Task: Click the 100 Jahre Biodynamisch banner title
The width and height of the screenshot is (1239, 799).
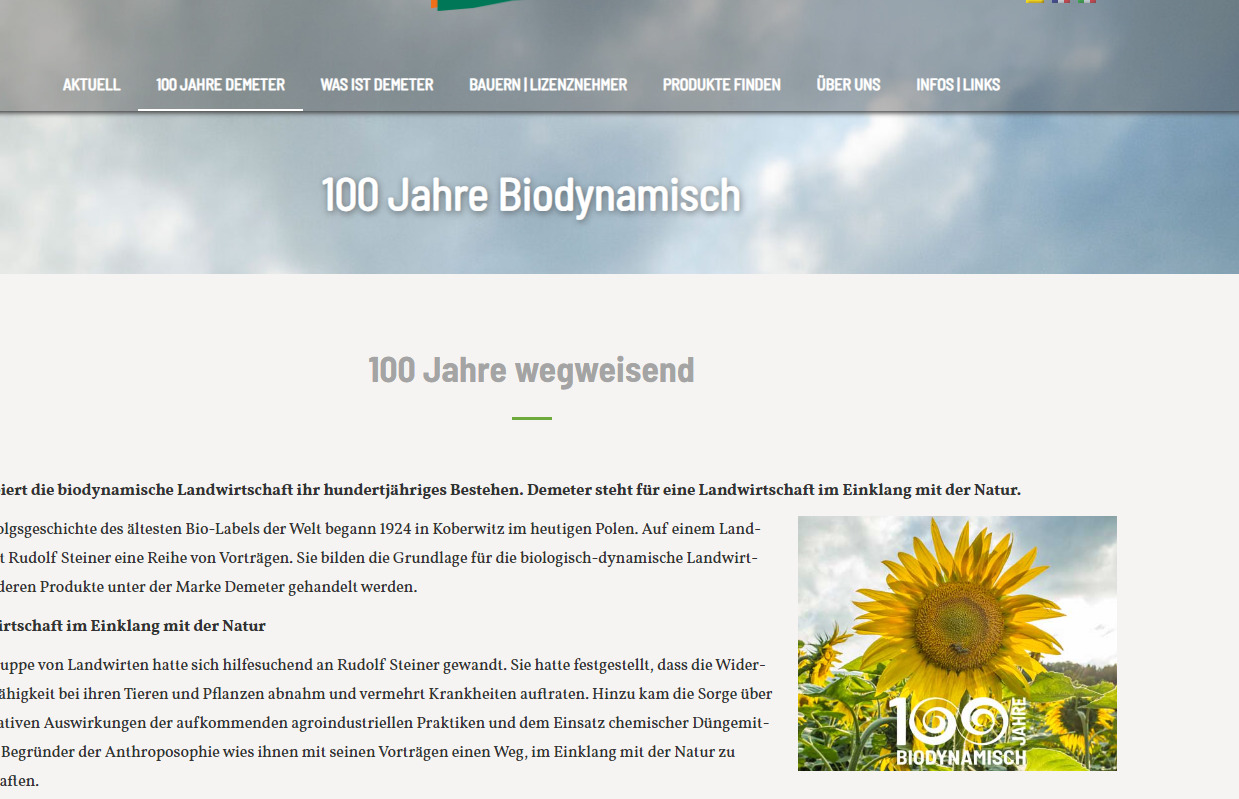Action: click(531, 195)
